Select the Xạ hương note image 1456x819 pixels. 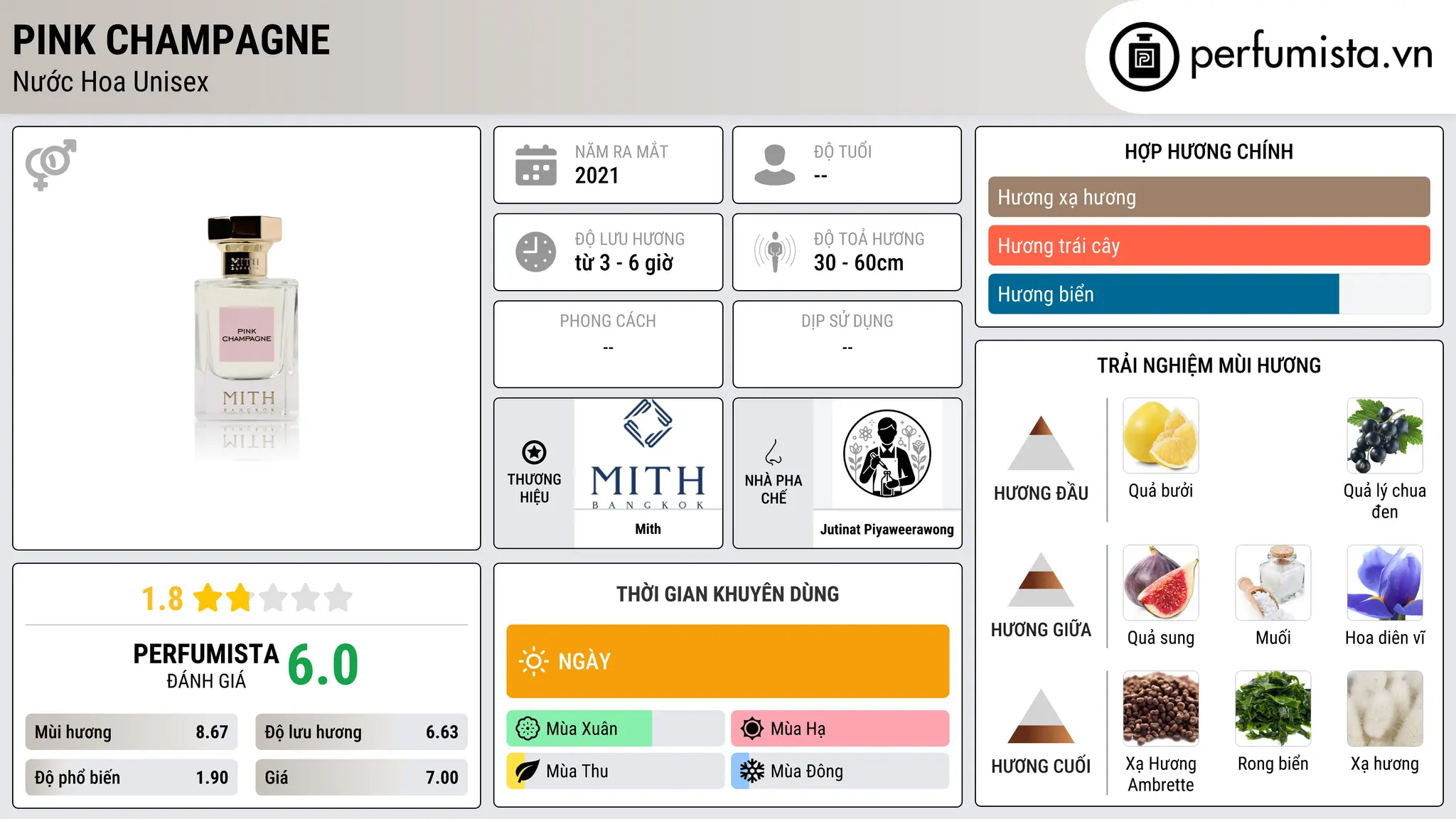(x=1385, y=709)
